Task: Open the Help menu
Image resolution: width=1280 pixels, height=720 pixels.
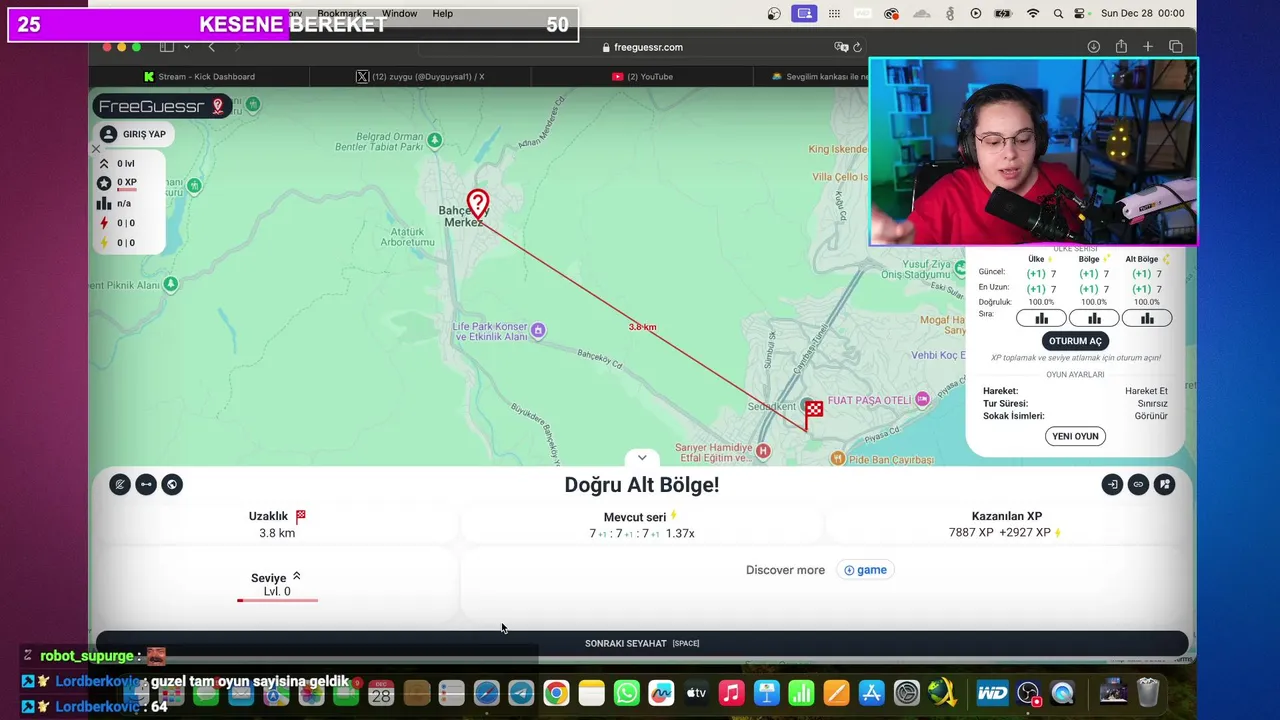Action: [442, 14]
